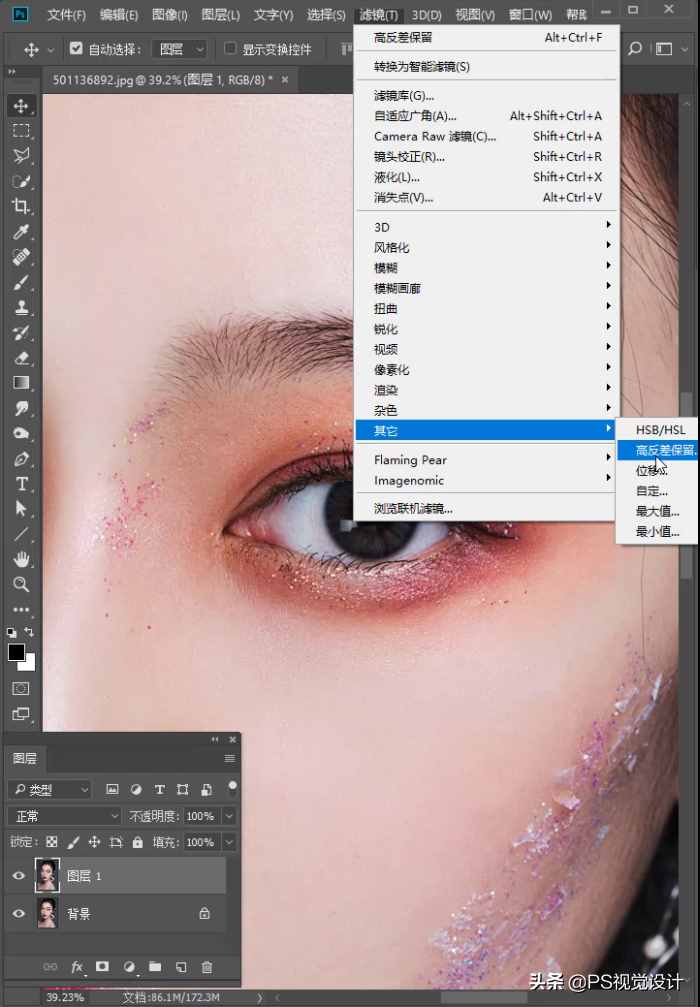Image resolution: width=700 pixels, height=1007 pixels.
Task: Toggle lock image pixels brush icon
Action: [x=73, y=842]
